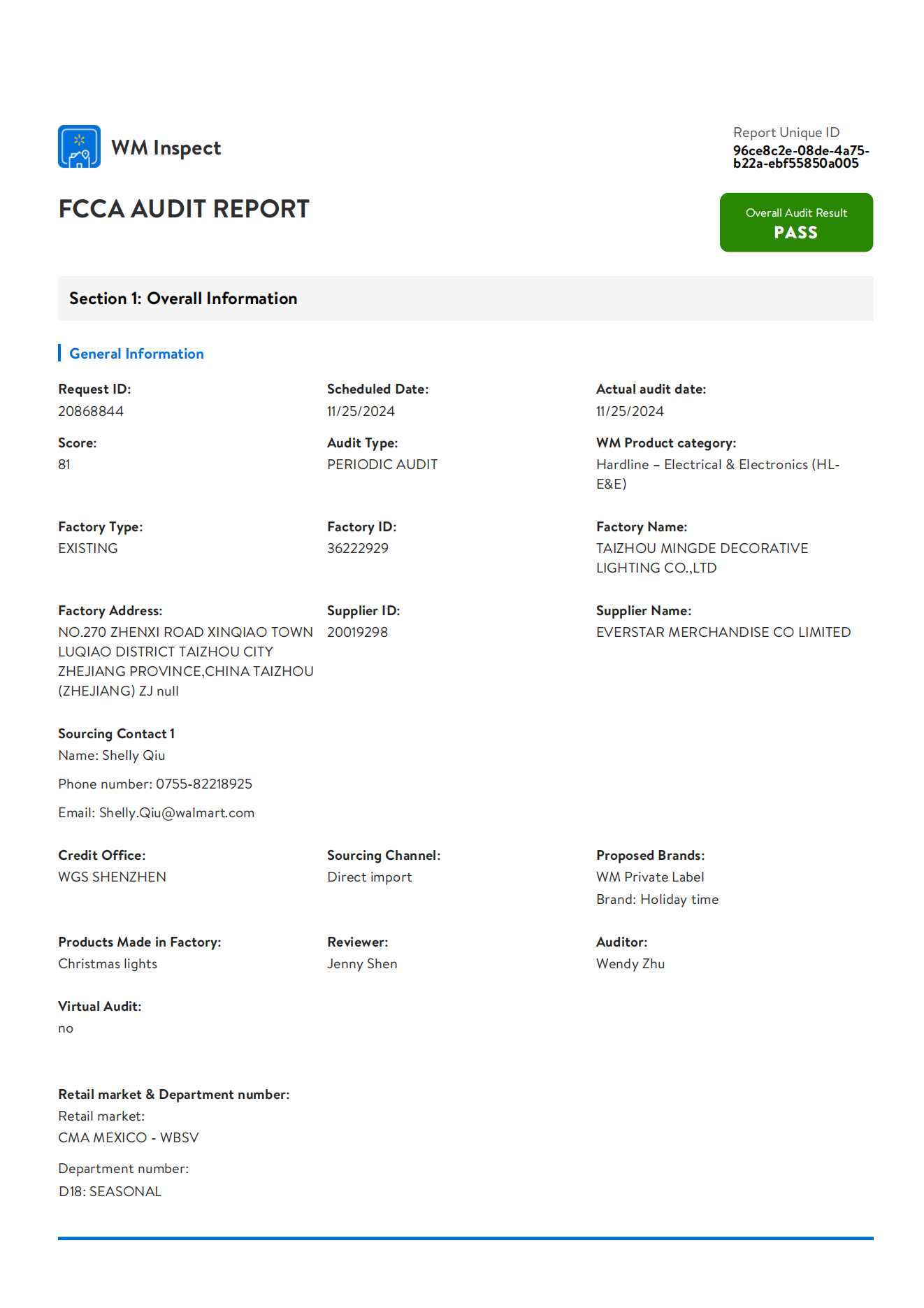This screenshot has height=1308, width=924.
Task: Click the WM Inspect app name text
Action: click(166, 148)
